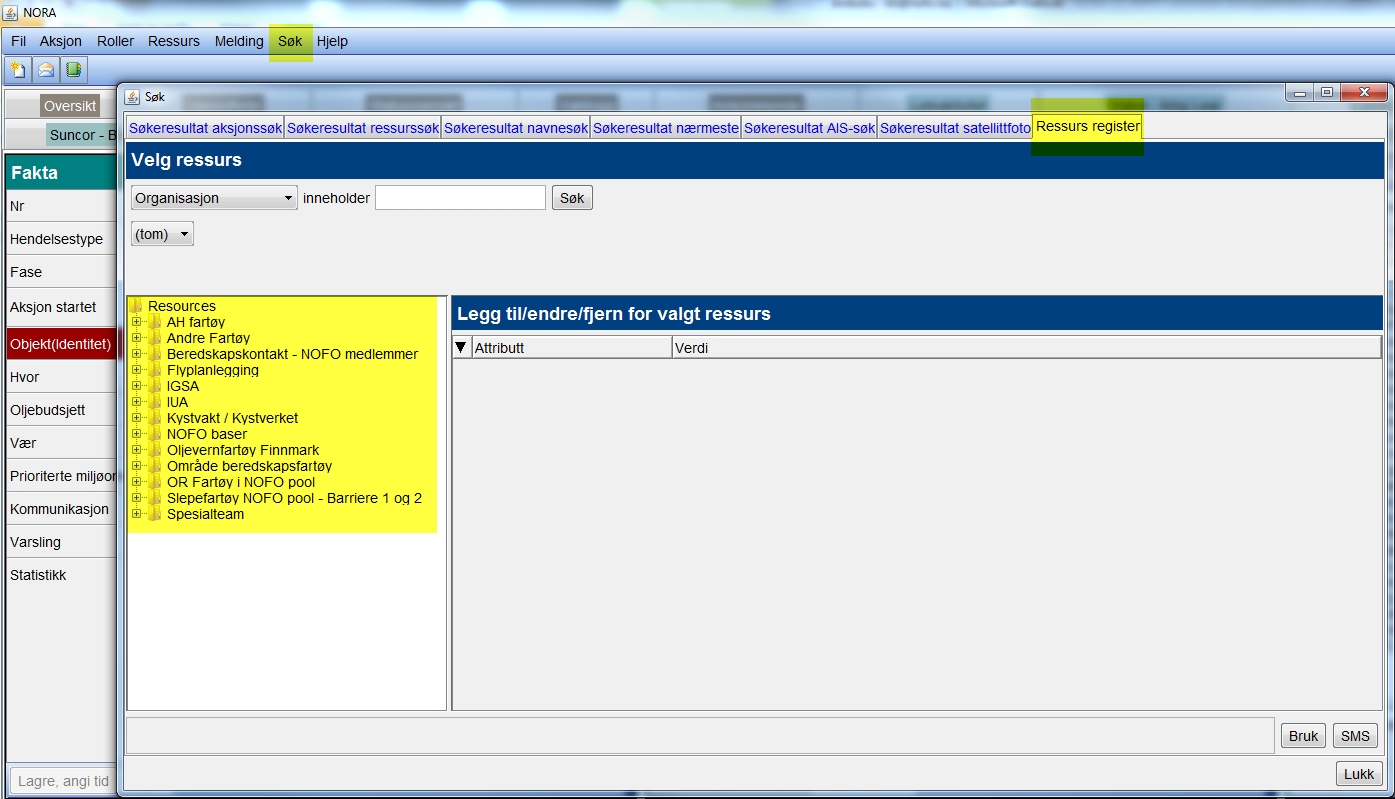
Task: Open the Ressurs menu
Action: pos(174,41)
